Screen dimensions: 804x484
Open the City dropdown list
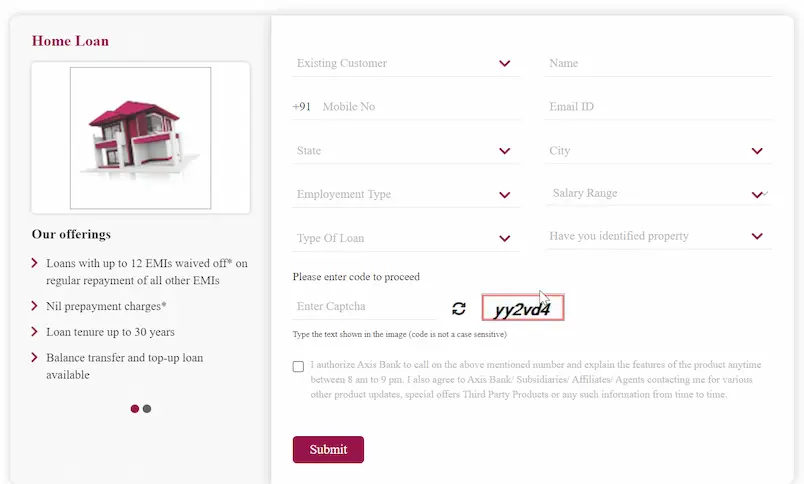pos(658,151)
